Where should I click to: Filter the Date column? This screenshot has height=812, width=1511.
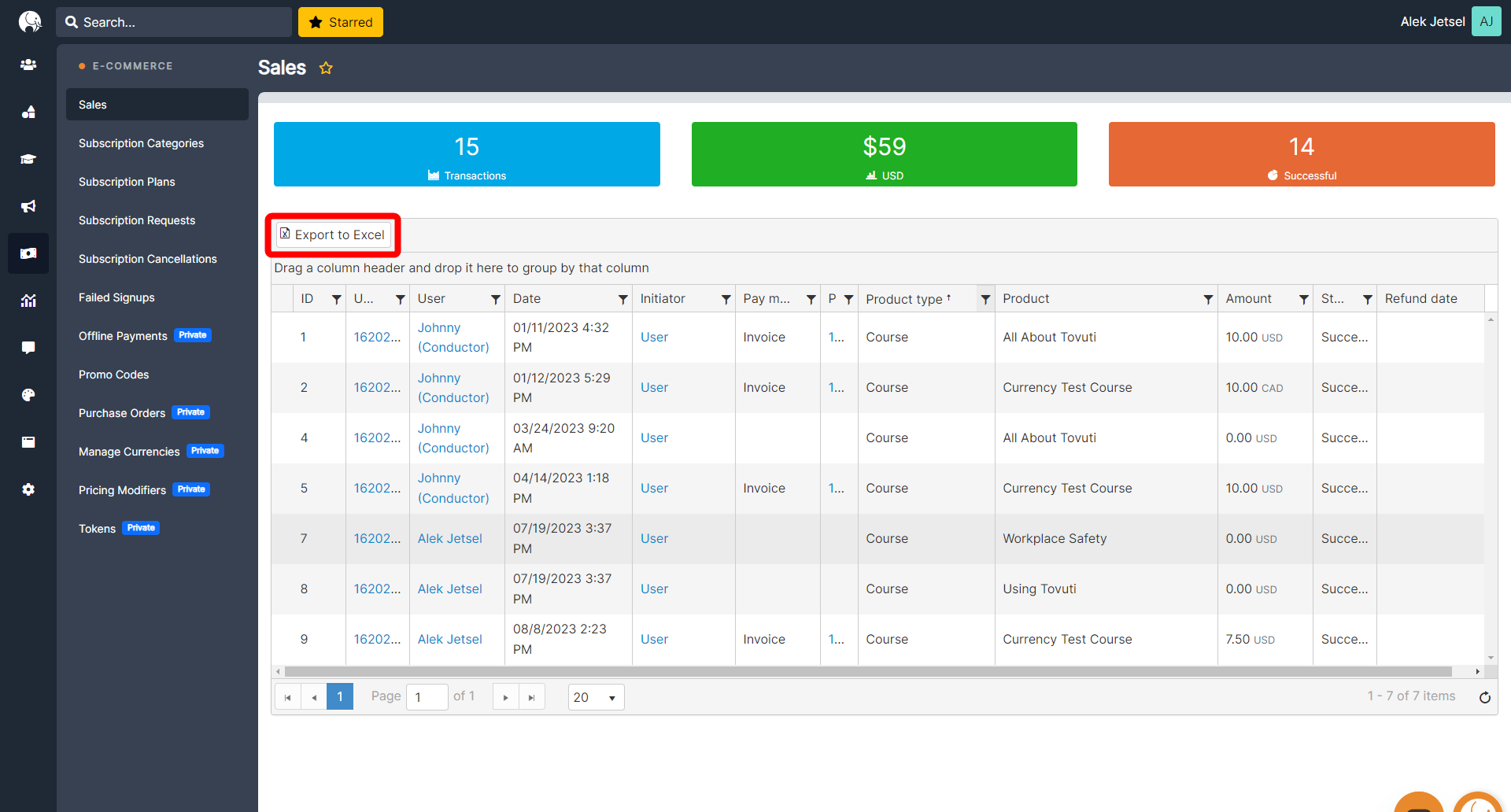(623, 299)
